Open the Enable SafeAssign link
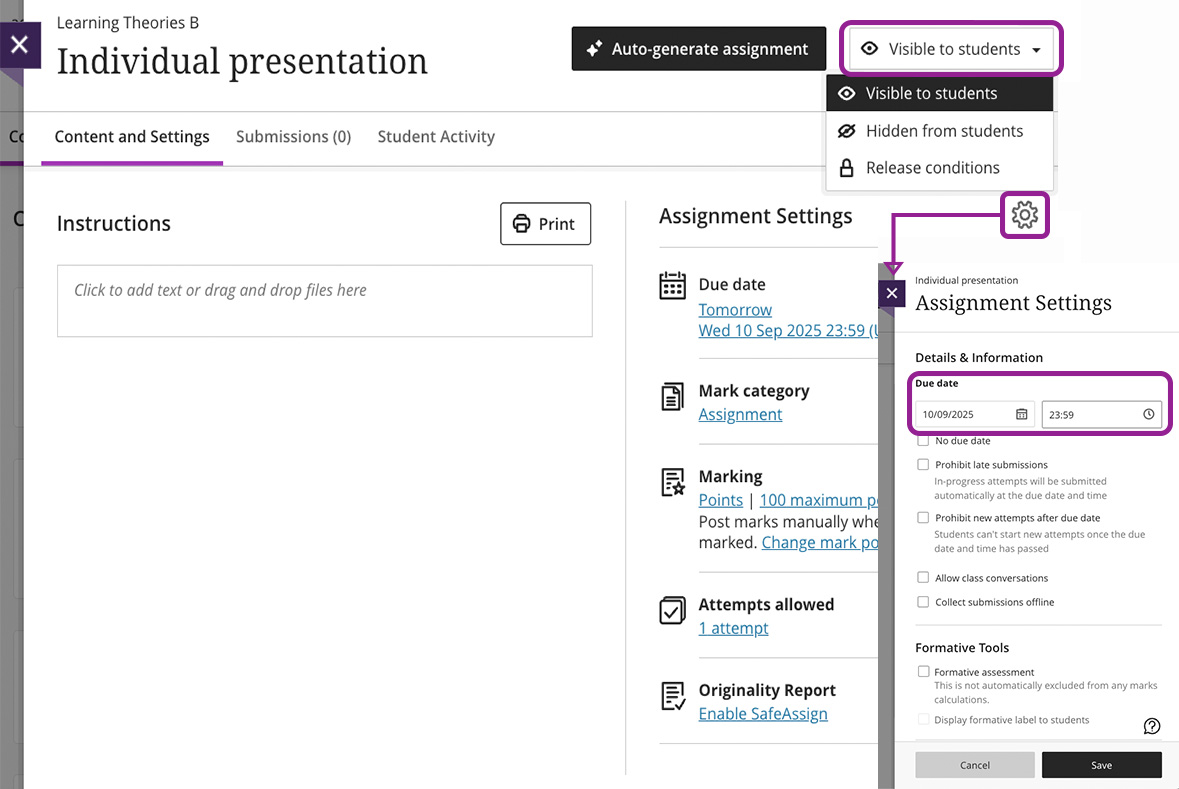Viewport: 1179px width, 789px height. (x=763, y=713)
